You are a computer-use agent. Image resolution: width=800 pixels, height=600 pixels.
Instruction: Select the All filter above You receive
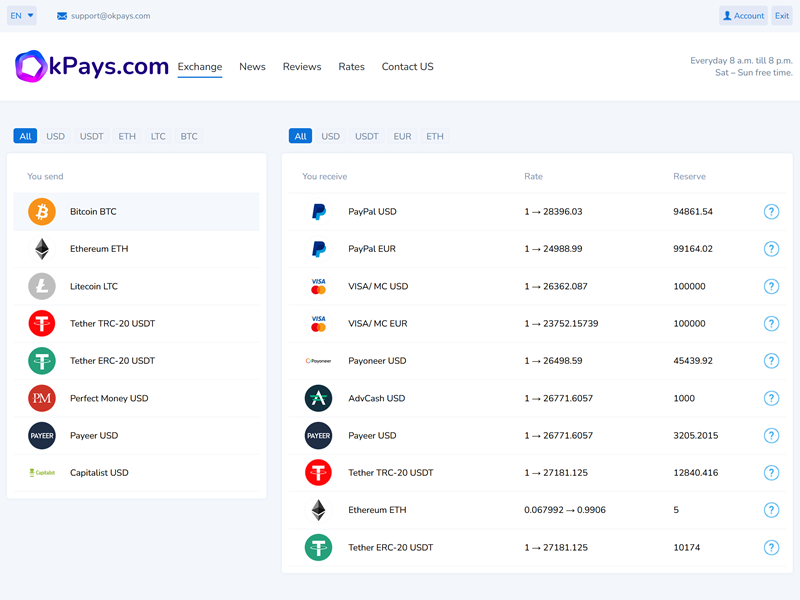coord(301,136)
